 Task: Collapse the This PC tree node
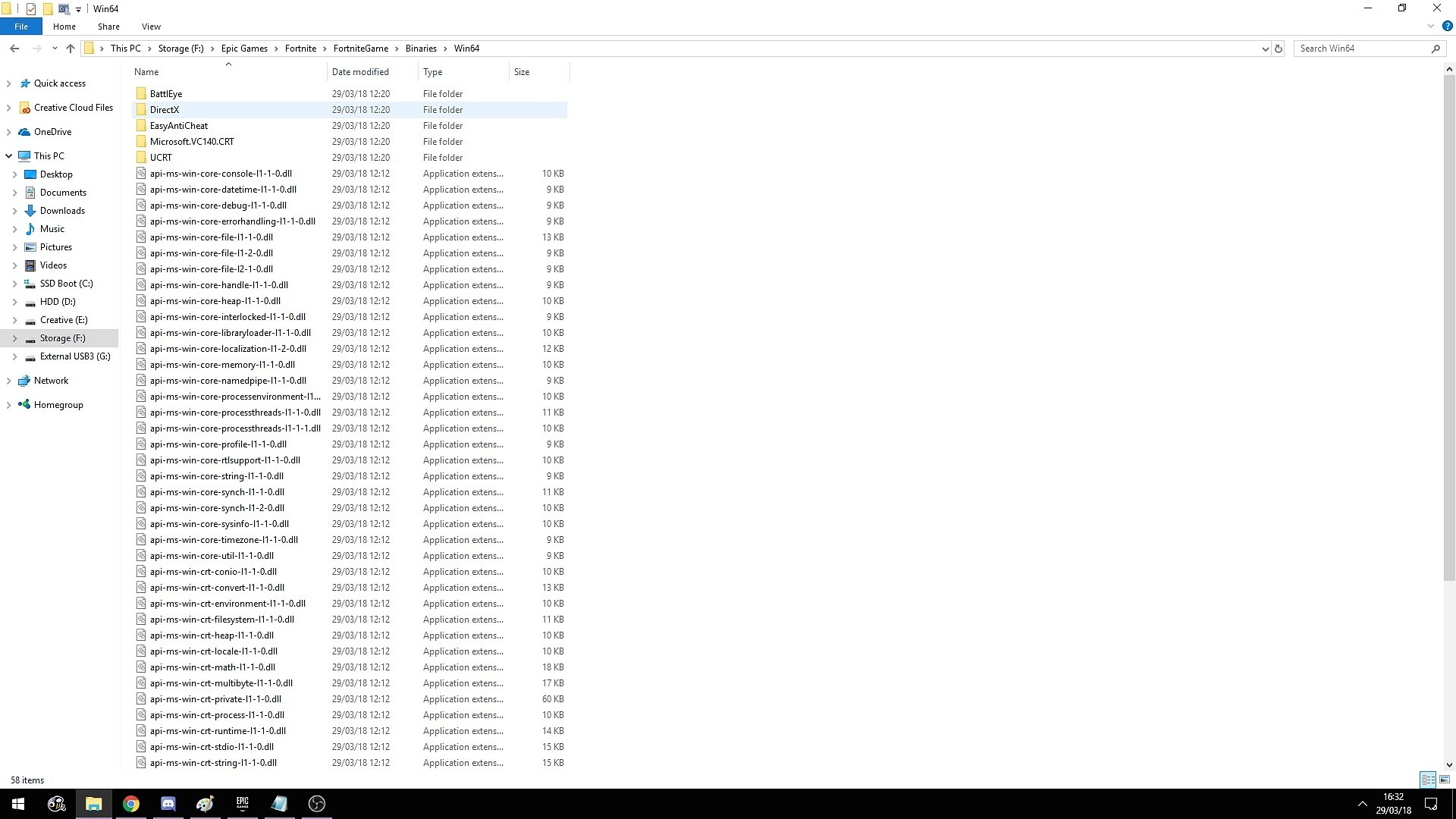point(8,156)
